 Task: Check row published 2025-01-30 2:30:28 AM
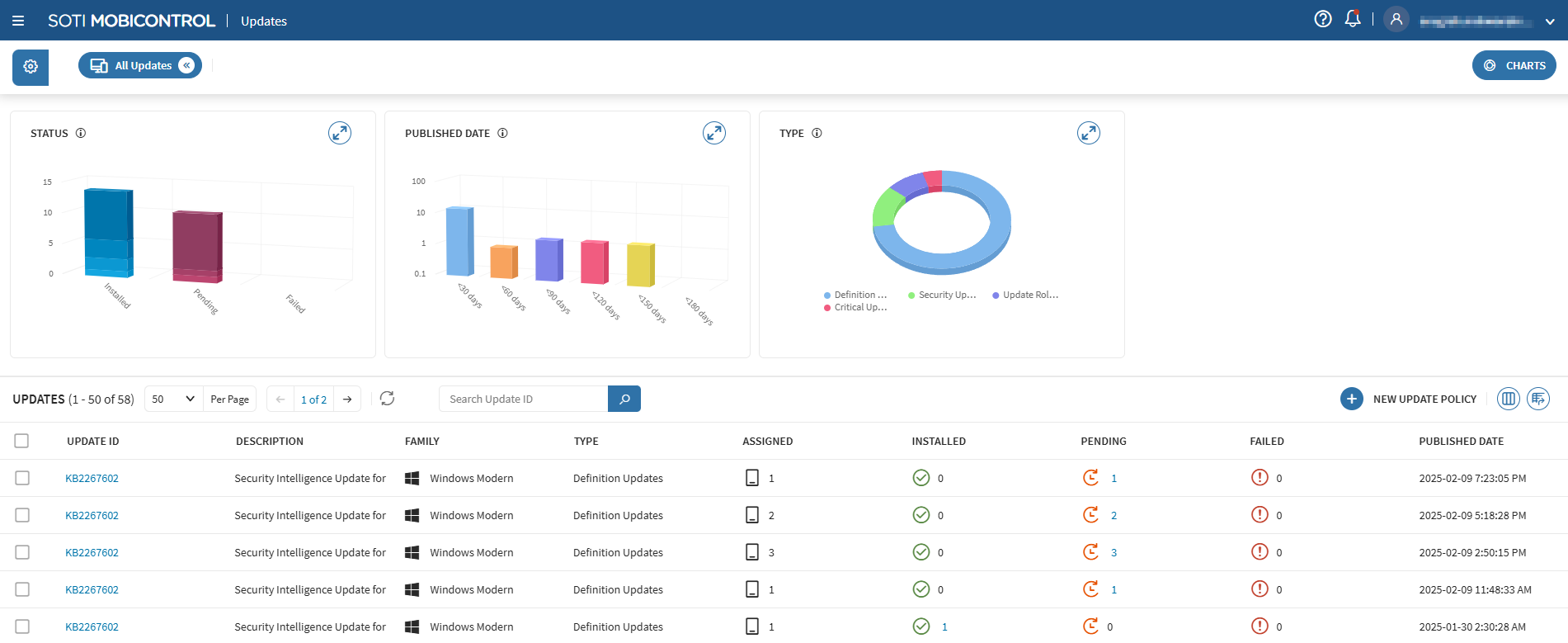[22, 626]
